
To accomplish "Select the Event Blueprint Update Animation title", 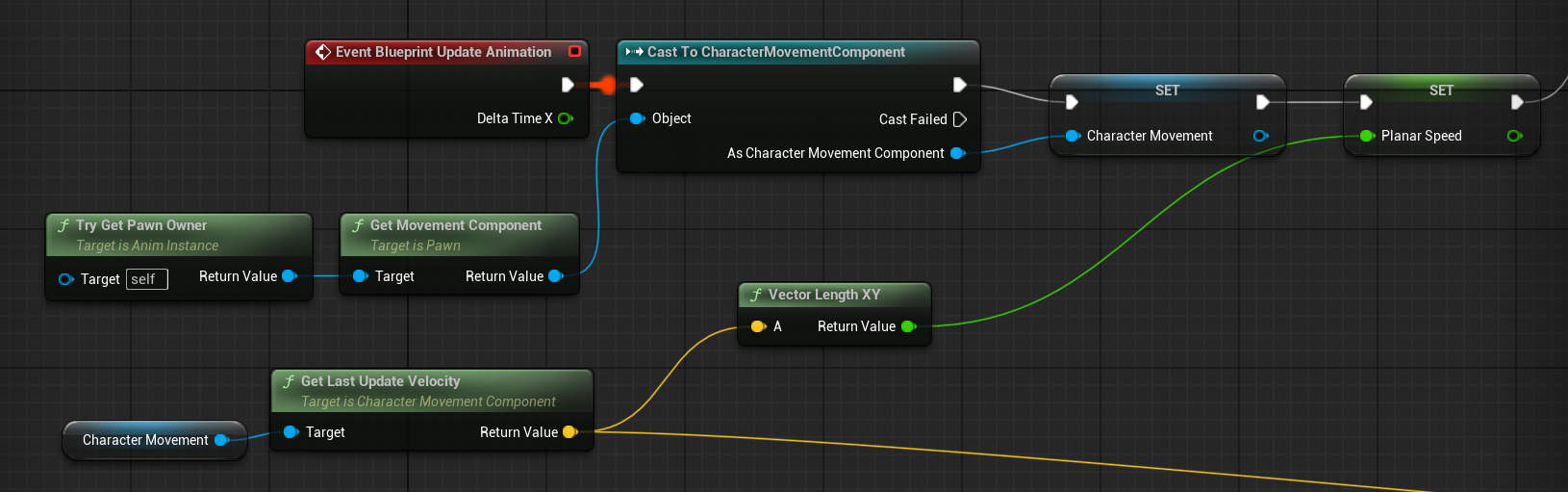I will [x=443, y=52].
